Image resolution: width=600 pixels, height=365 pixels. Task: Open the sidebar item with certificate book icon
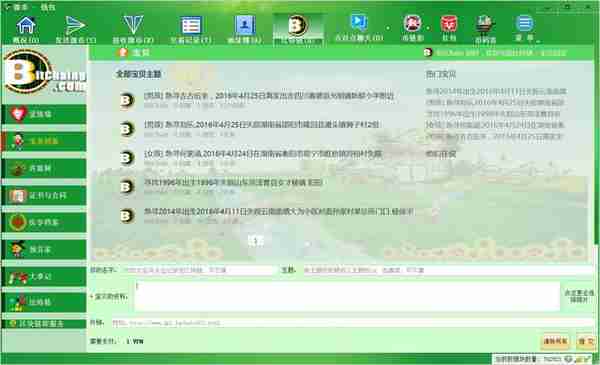click(44, 196)
